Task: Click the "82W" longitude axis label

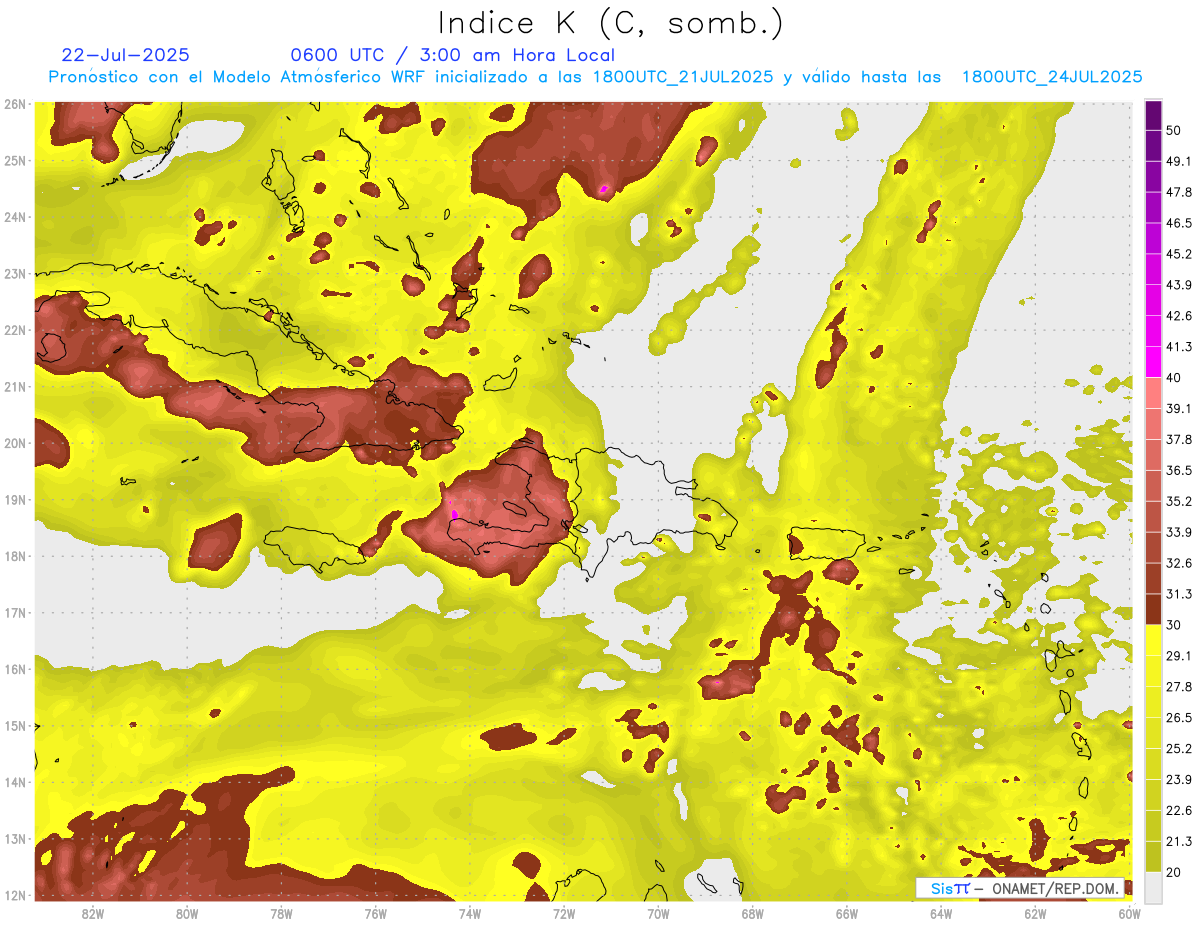Action: [x=93, y=913]
